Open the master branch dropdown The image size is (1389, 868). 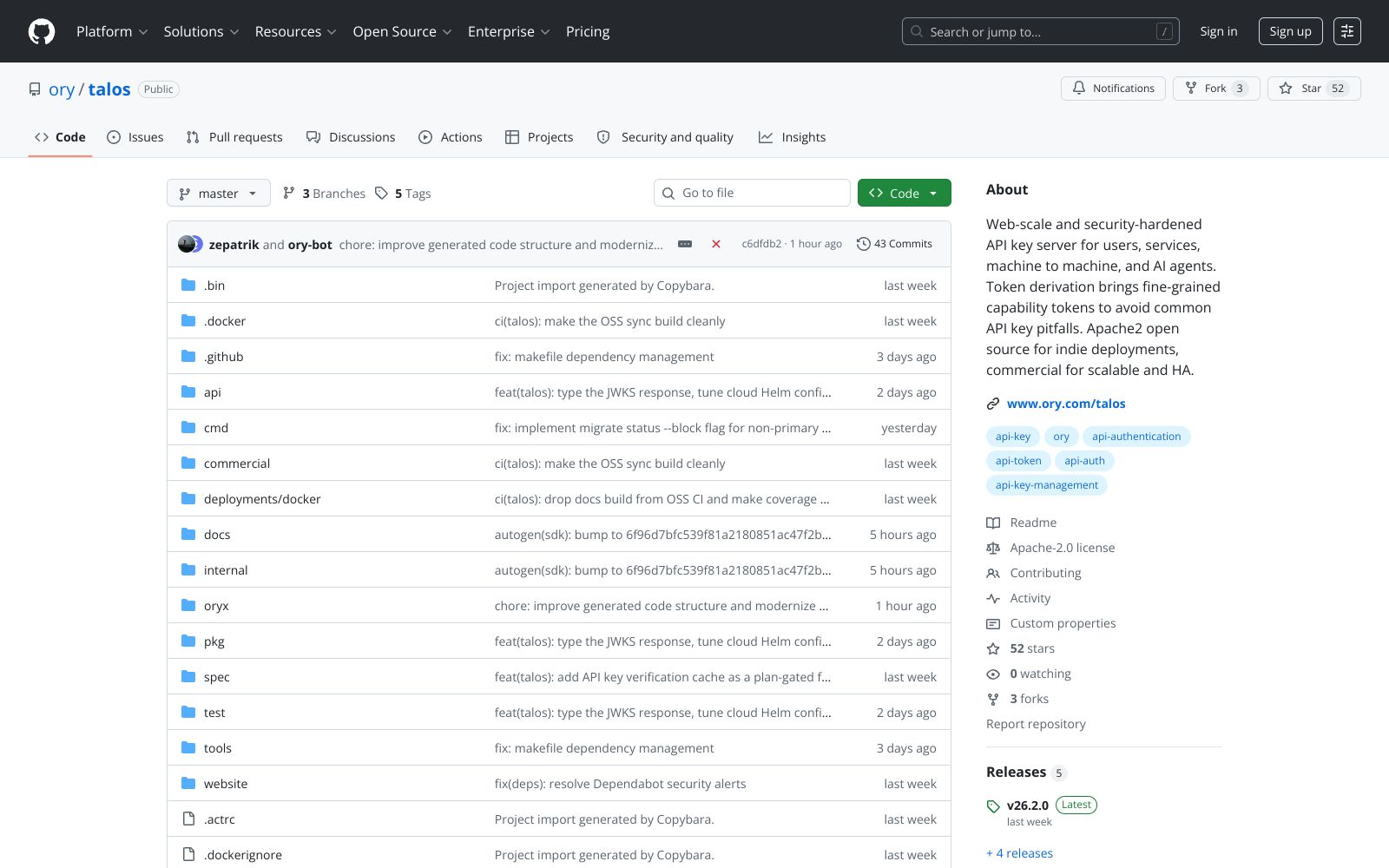(x=219, y=193)
